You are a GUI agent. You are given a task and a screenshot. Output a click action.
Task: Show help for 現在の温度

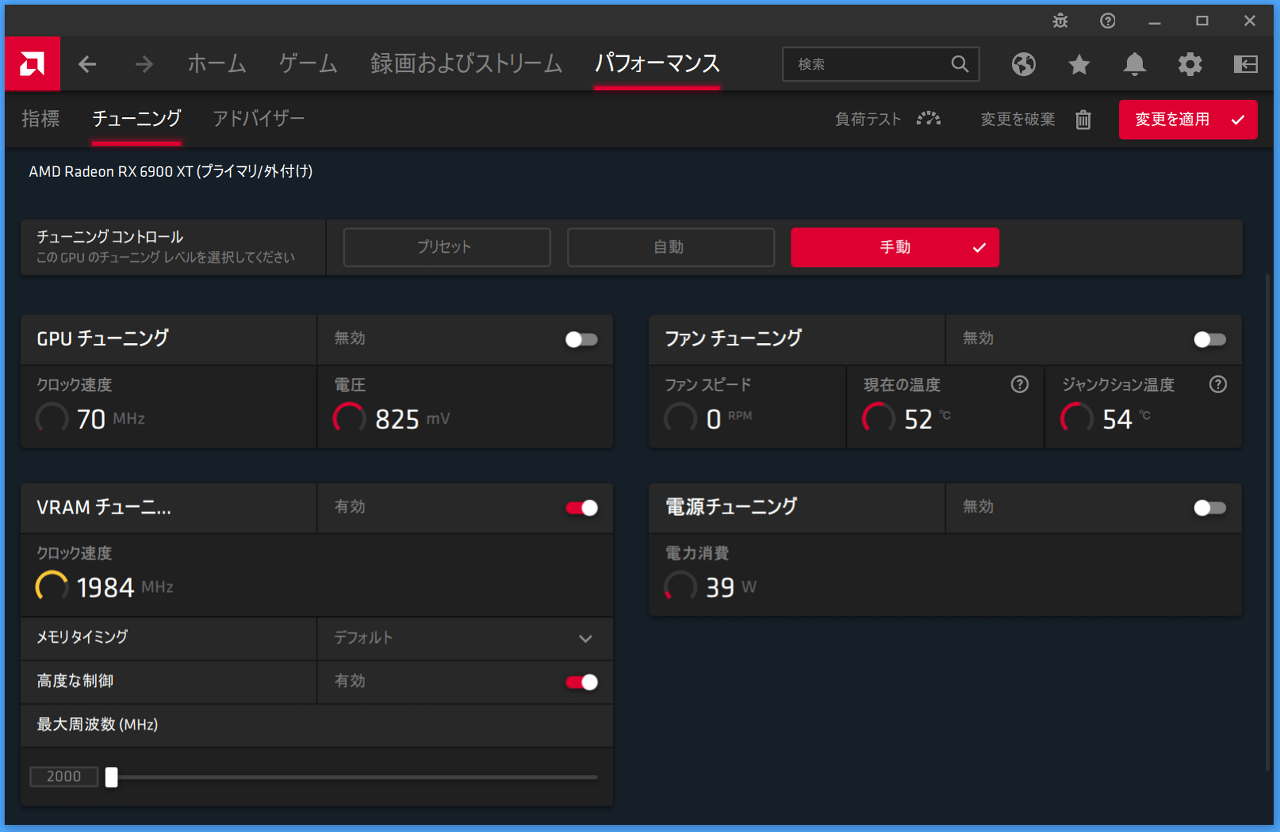click(1020, 385)
